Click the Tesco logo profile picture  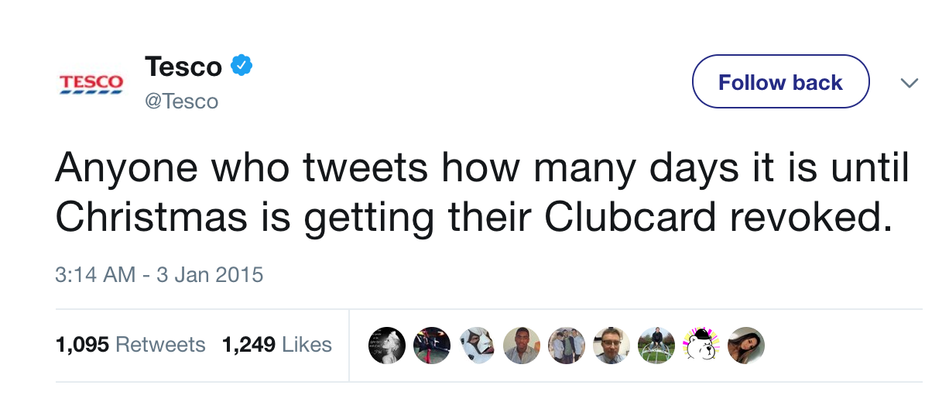tap(91, 83)
